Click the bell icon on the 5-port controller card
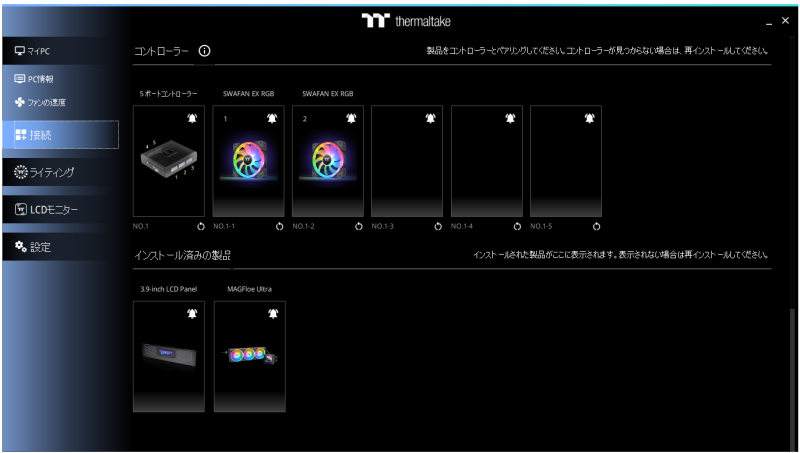The image size is (800, 453). [x=191, y=118]
